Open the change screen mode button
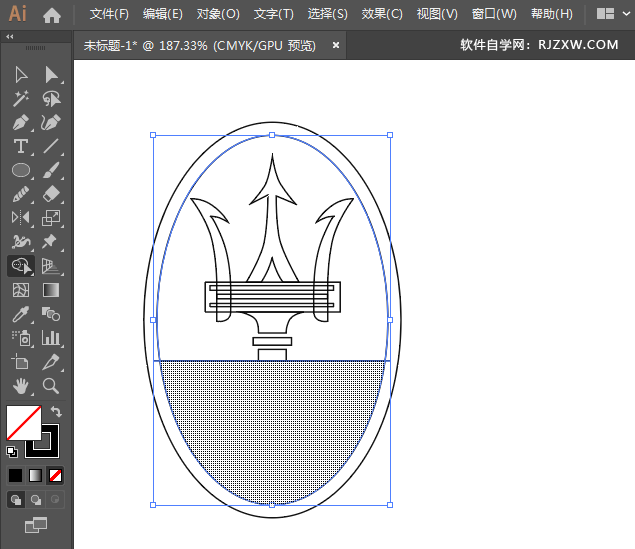The image size is (635, 549). [x=36, y=525]
